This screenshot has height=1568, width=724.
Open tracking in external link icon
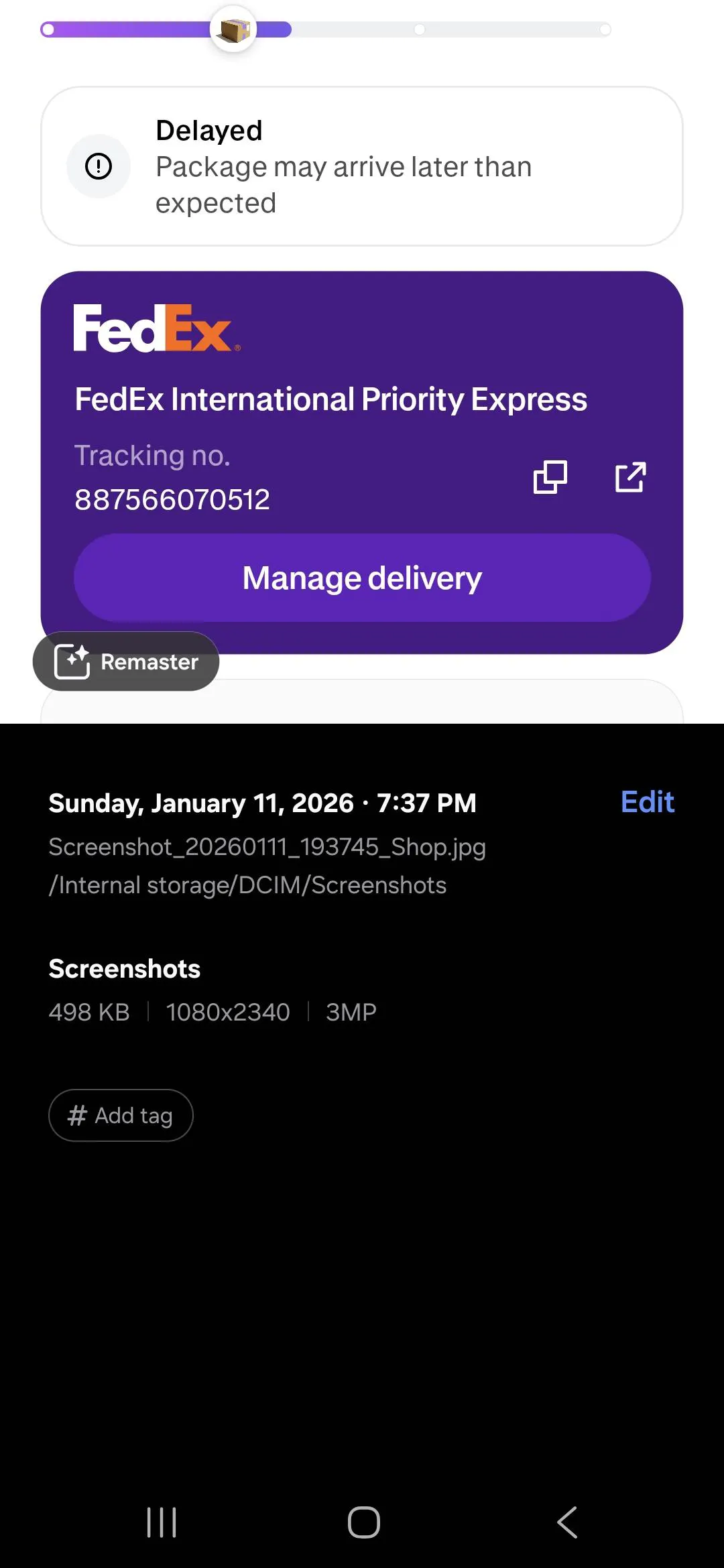click(x=630, y=477)
